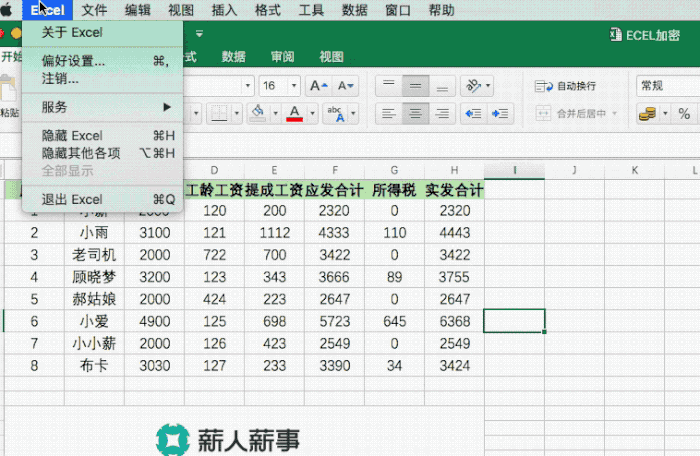Open 文件 menu in menu bar
The width and height of the screenshot is (700, 456).
tap(94, 10)
